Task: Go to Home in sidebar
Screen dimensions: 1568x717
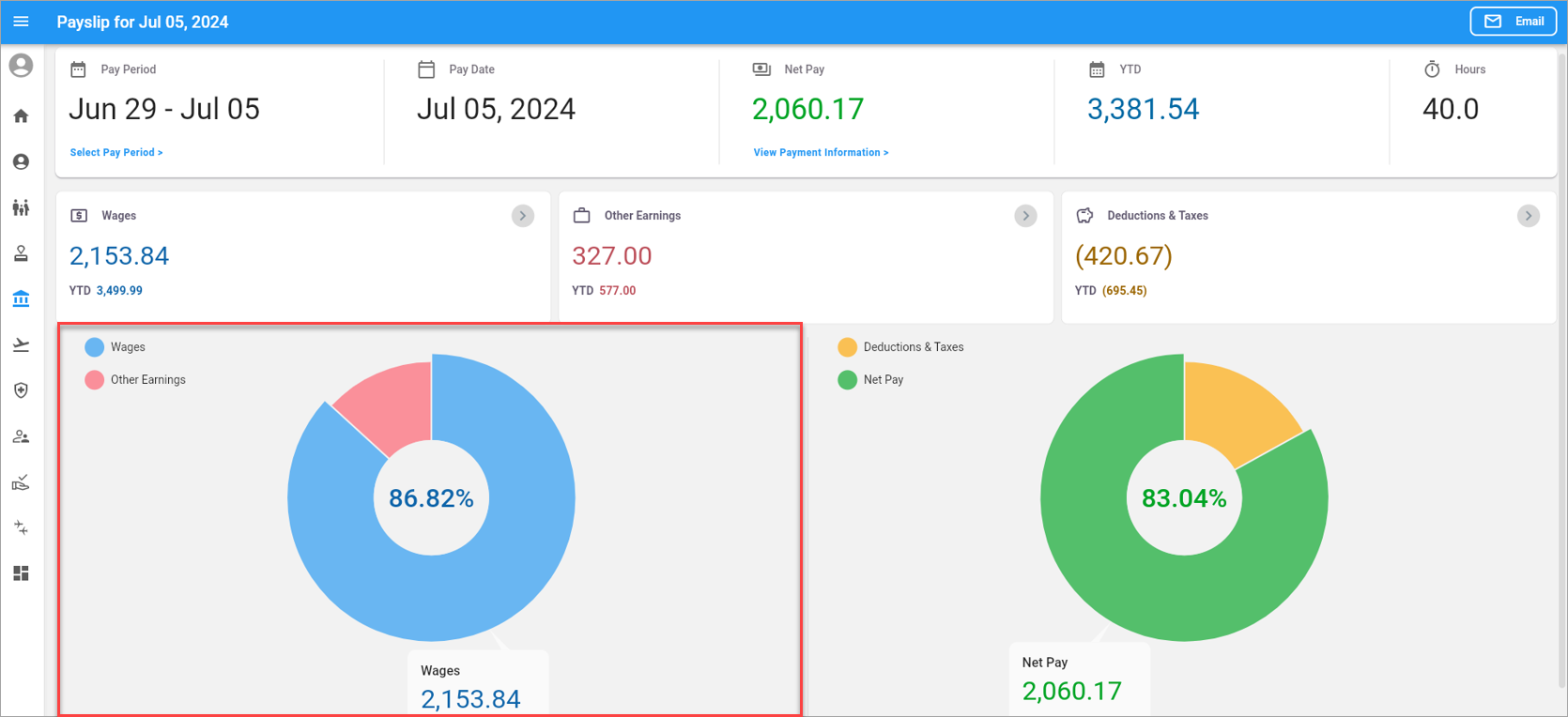Action: tap(21, 116)
